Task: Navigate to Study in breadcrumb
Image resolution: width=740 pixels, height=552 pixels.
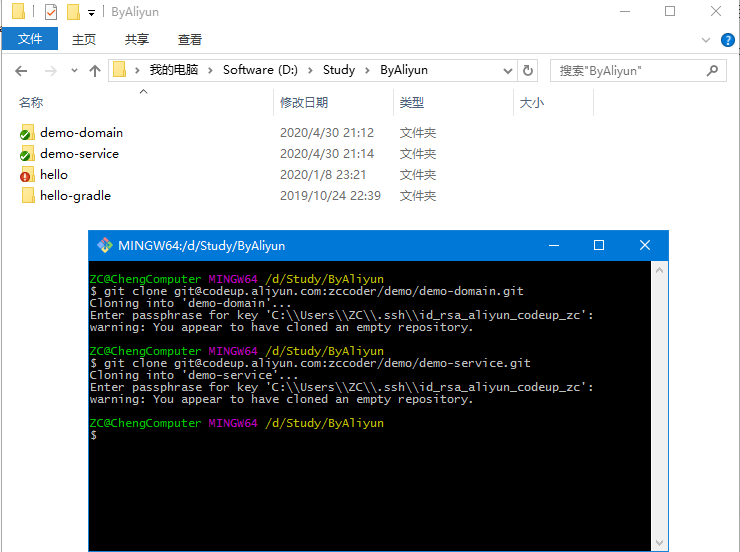Action: coord(339,70)
